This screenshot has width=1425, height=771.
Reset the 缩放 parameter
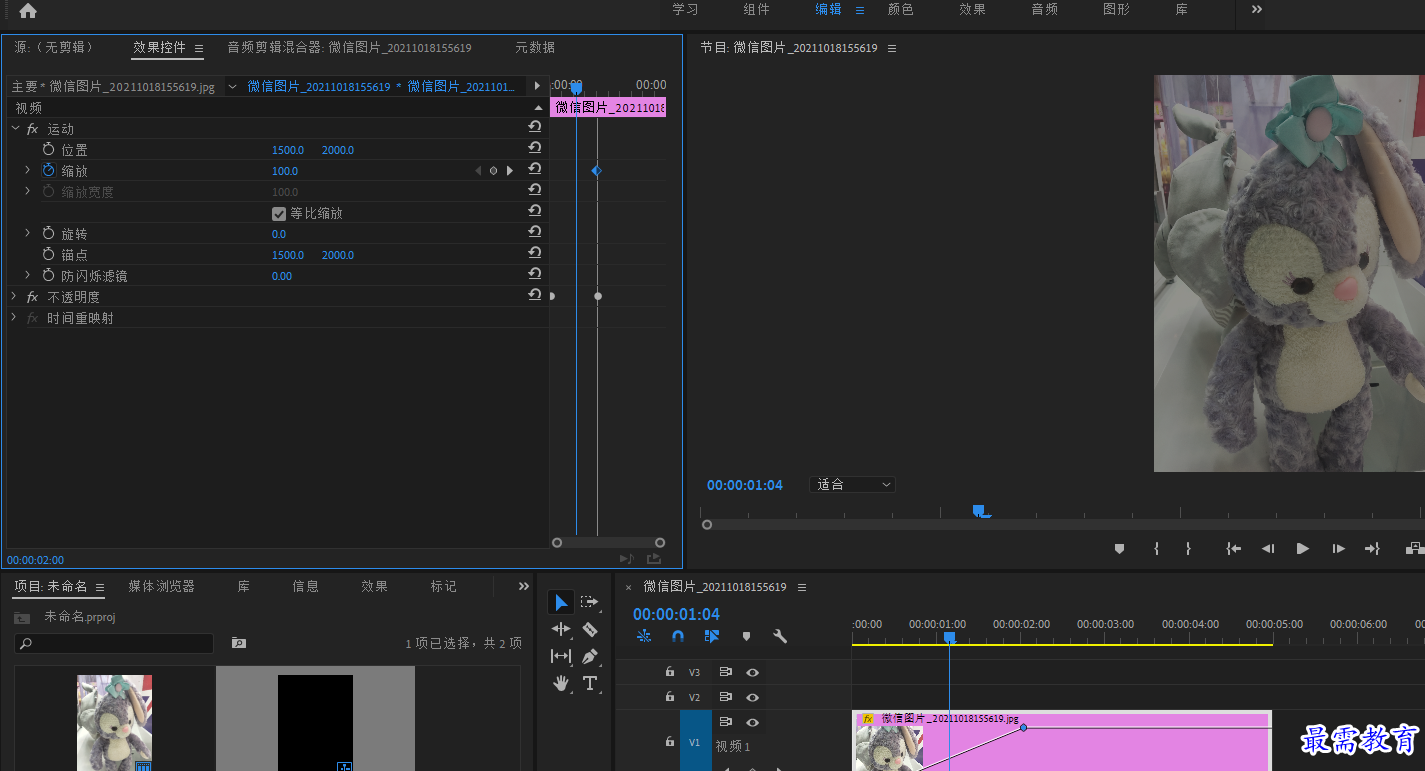[535, 170]
